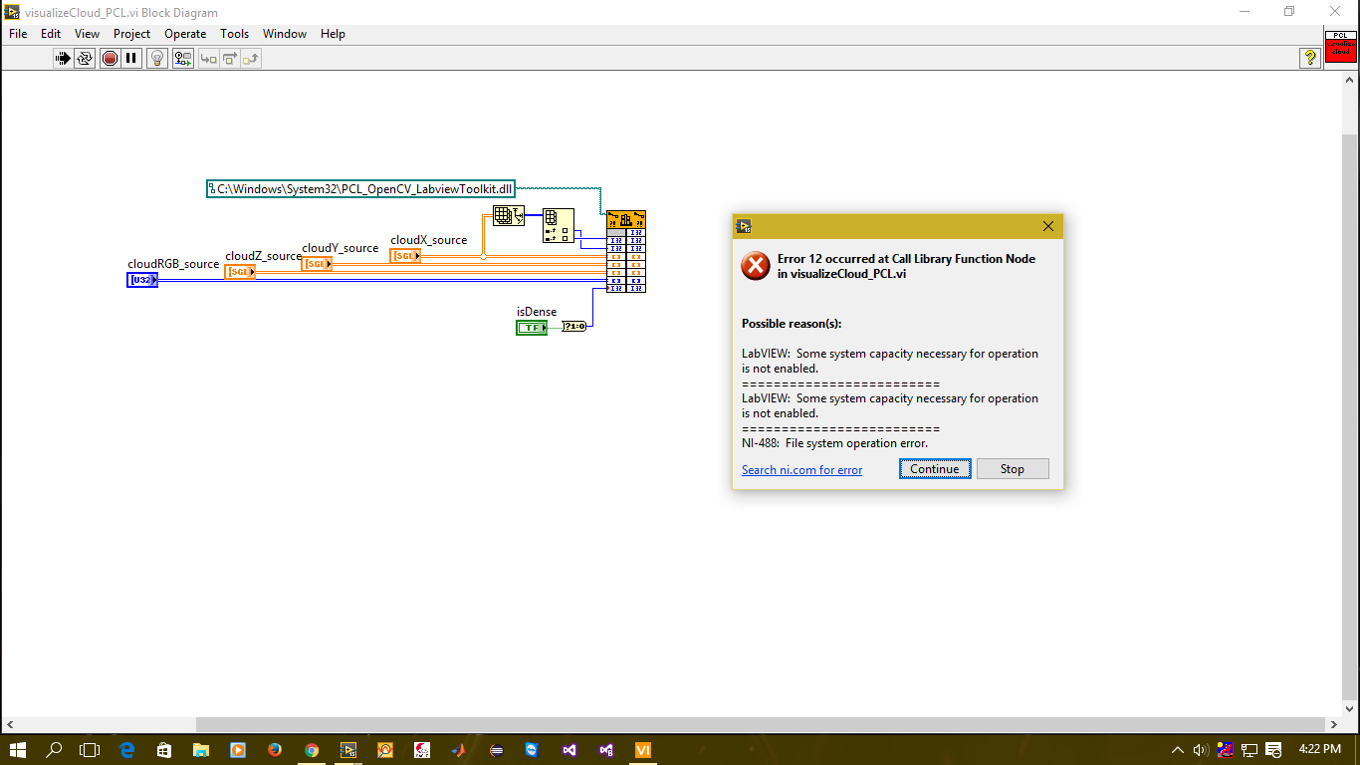Open the Help menu
The width and height of the screenshot is (1360, 765).
(333, 33)
